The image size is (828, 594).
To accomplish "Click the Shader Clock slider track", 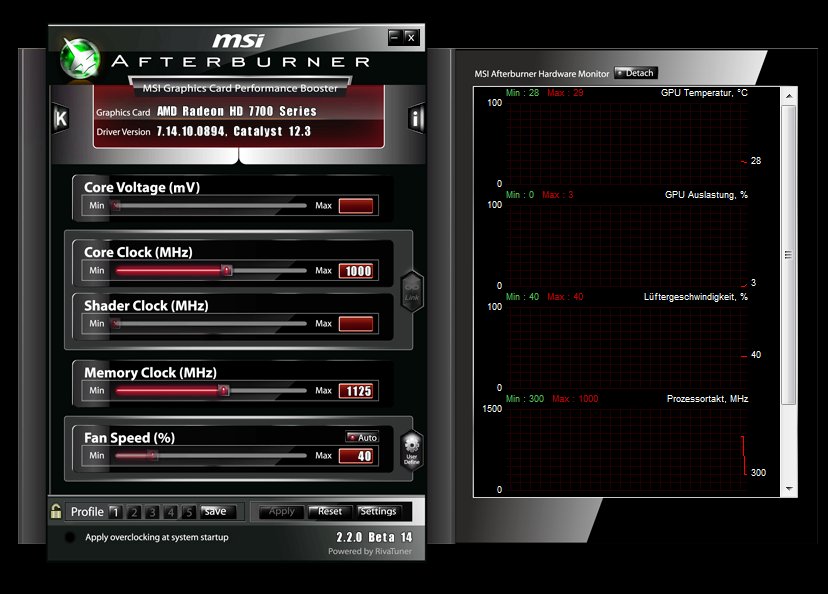I will (209, 323).
